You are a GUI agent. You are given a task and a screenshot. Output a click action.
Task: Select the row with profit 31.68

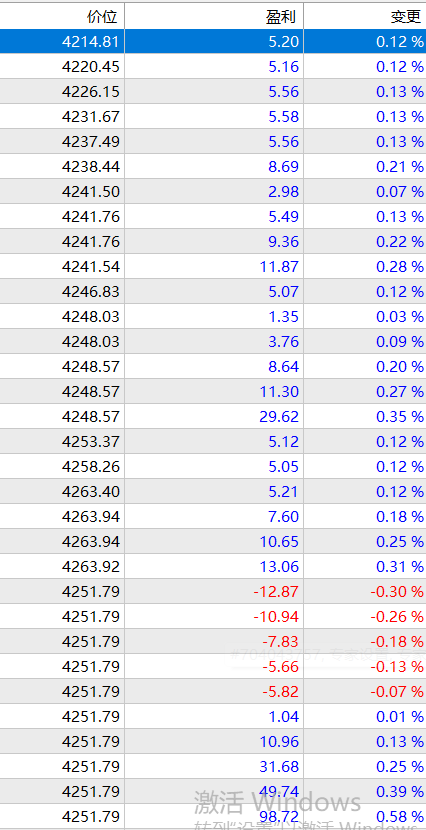(213, 766)
